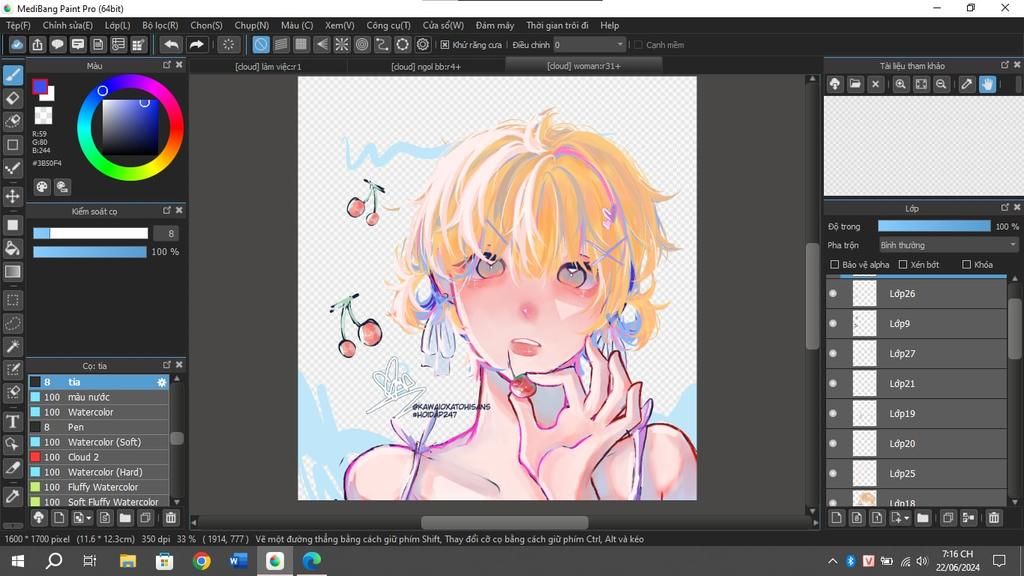Select the rectangular Select tool

(13, 300)
